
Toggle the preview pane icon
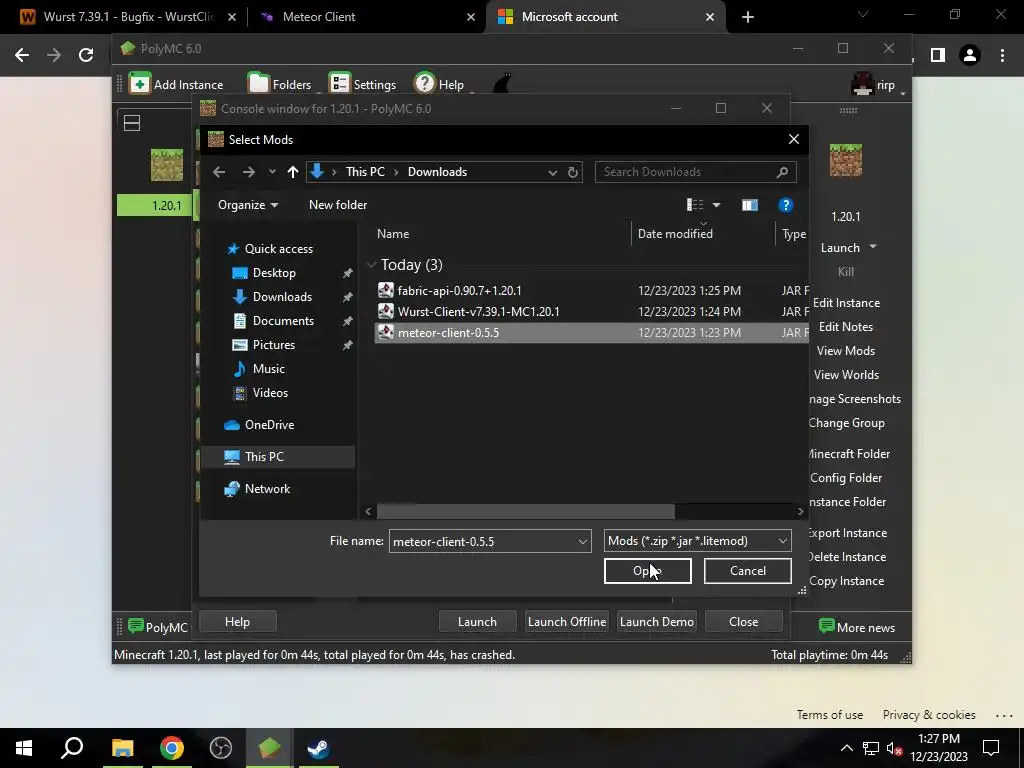(750, 205)
